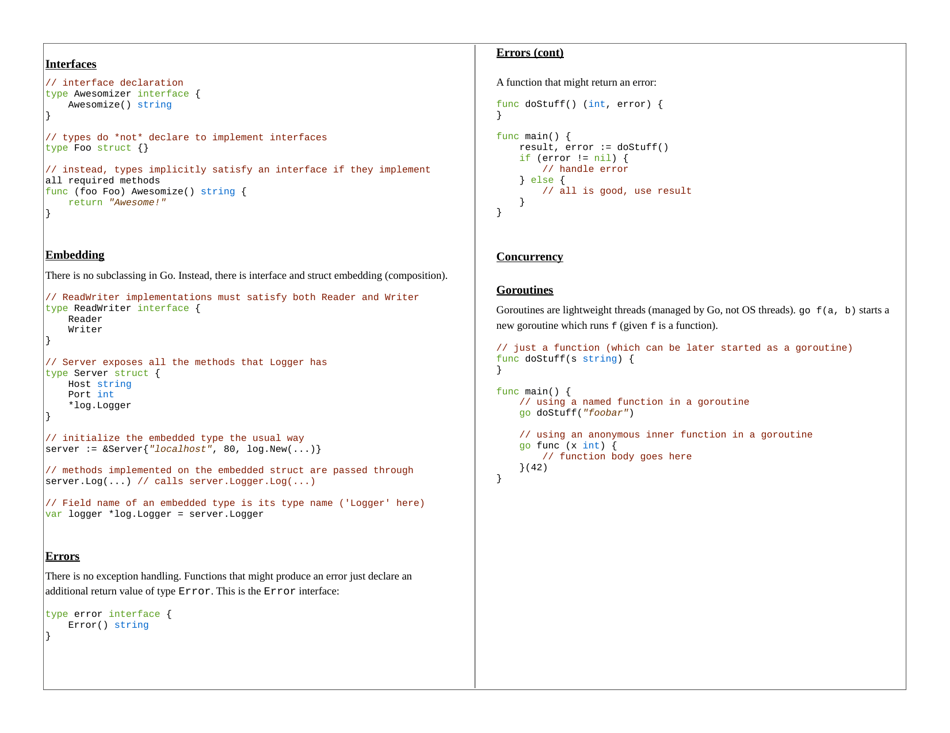950x733 pixels.
Task: Click the Embedding section heading
Action: tap(75, 255)
